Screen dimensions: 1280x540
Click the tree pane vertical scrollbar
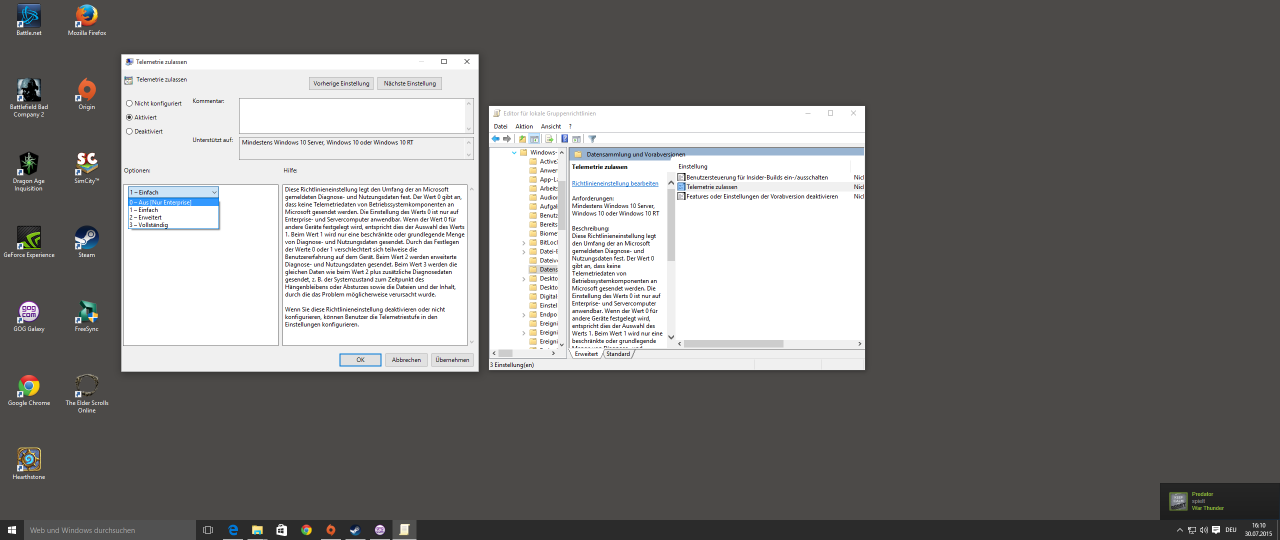[x=564, y=249]
